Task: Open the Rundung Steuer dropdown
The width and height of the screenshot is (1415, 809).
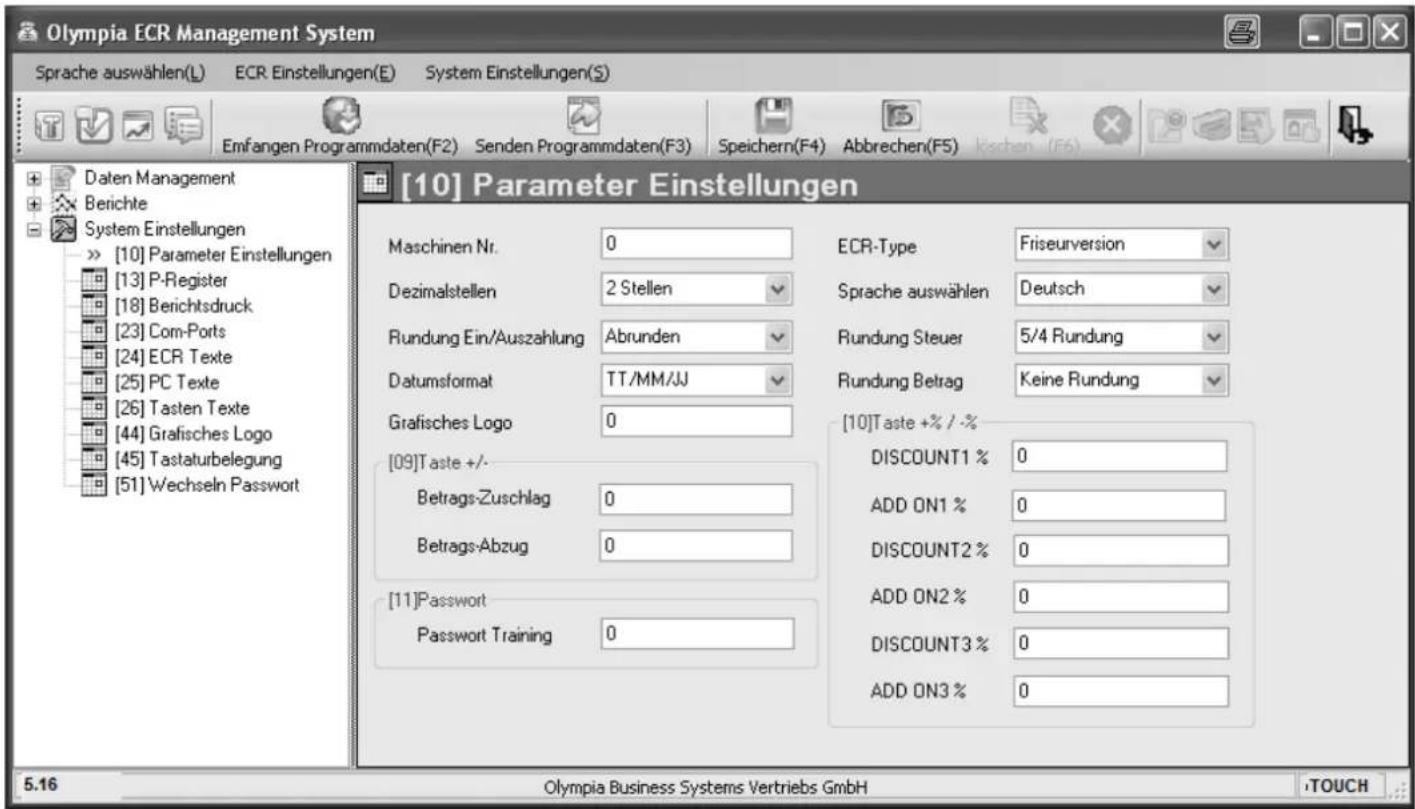Action: pos(1214,337)
